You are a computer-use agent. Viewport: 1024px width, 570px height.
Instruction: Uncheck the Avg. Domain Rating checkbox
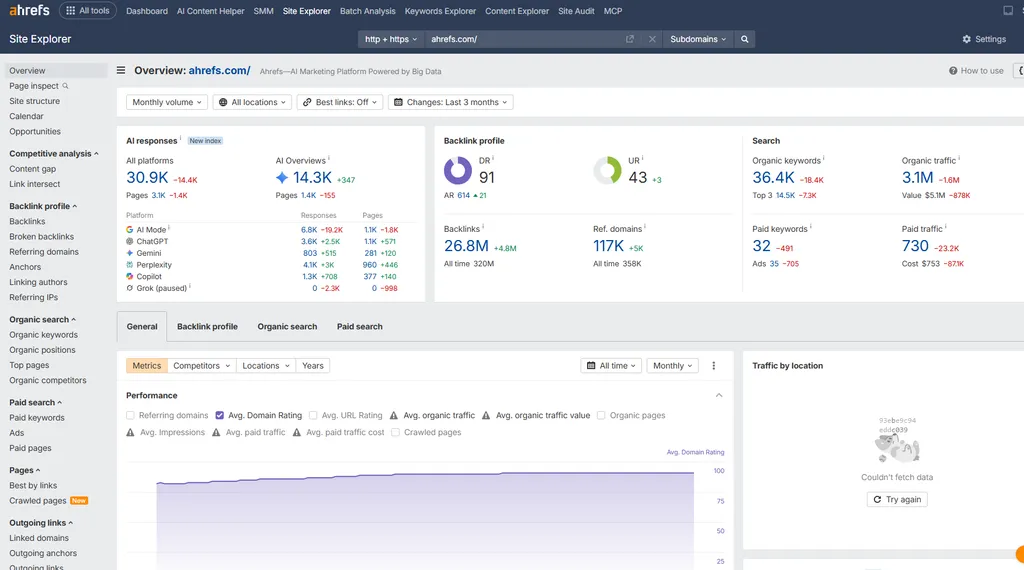[x=219, y=415]
